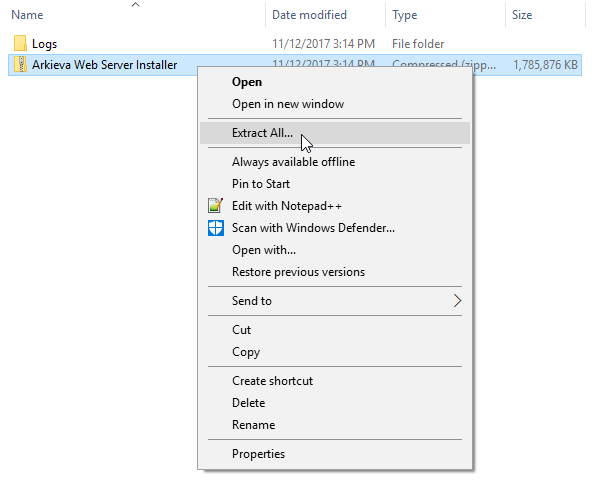The image size is (596, 484).
Task: Click the Windows Defender shield icon
Action: pyautogui.click(x=216, y=228)
